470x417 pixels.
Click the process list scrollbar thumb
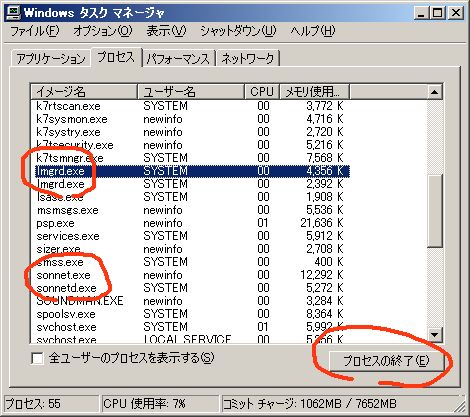[x=434, y=210]
